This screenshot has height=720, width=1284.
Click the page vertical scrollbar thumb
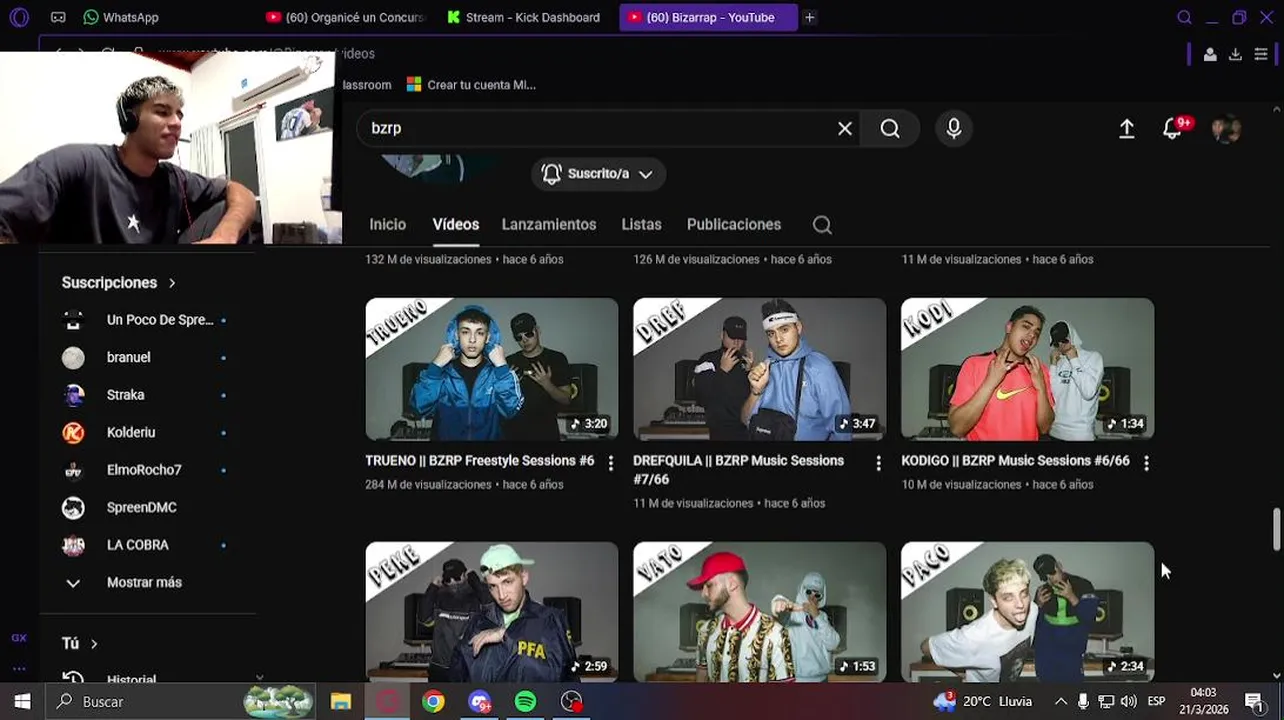[x=1276, y=529]
